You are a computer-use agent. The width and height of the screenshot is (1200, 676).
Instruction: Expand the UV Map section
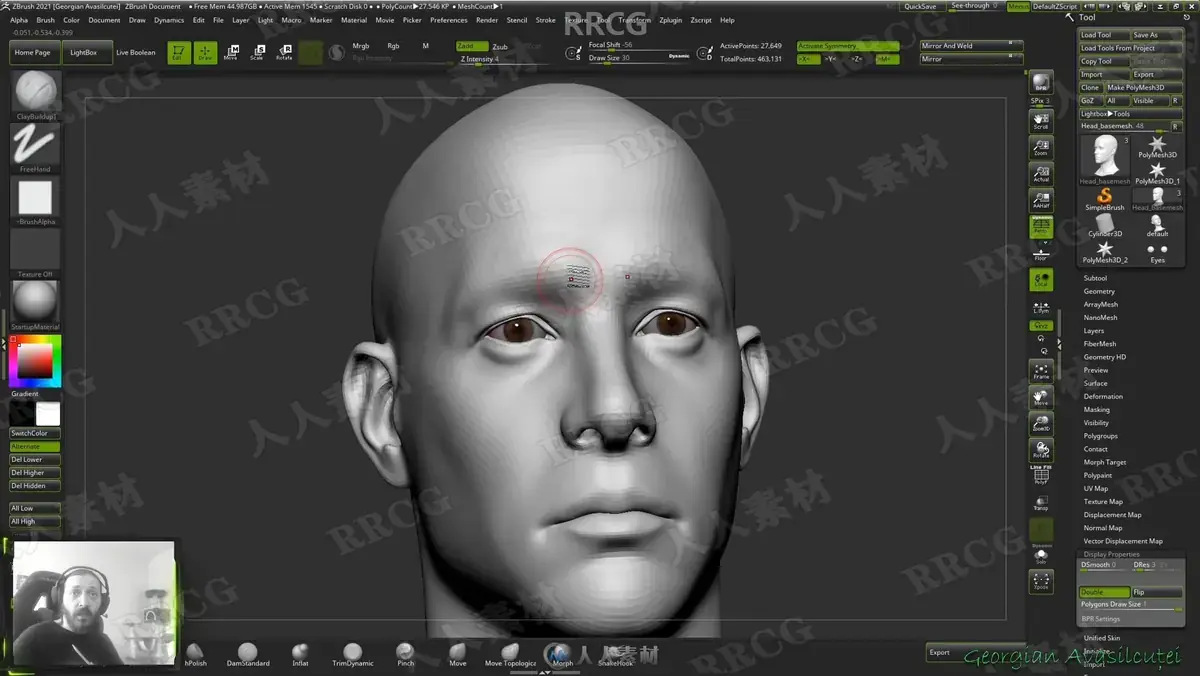[x=1096, y=489]
